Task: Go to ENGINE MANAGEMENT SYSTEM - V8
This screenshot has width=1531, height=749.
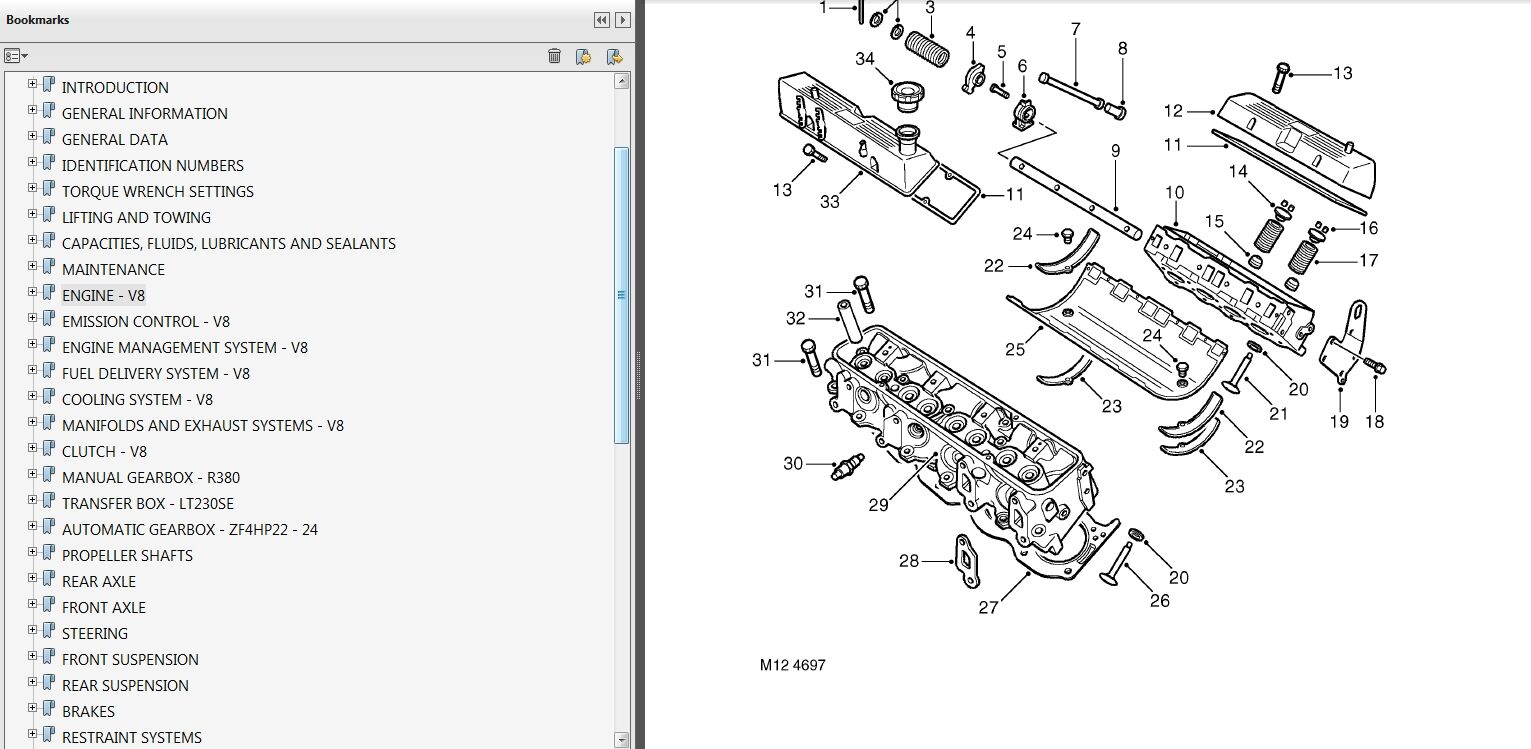Action: [185, 348]
